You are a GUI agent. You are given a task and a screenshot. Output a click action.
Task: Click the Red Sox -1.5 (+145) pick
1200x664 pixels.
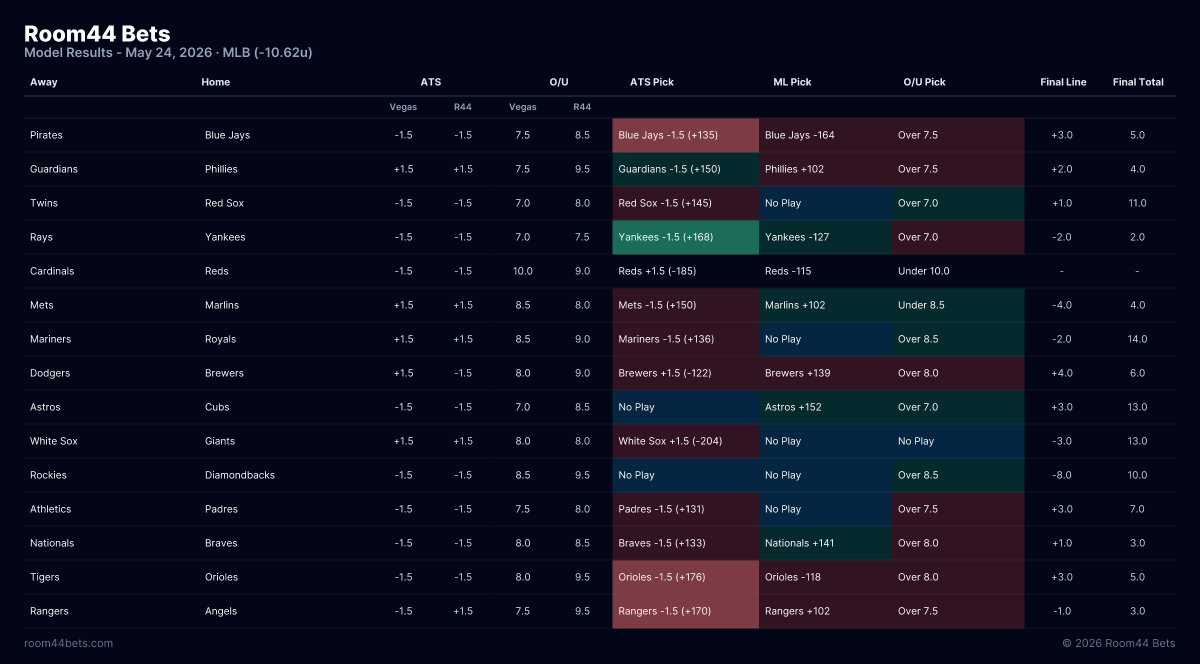click(686, 203)
